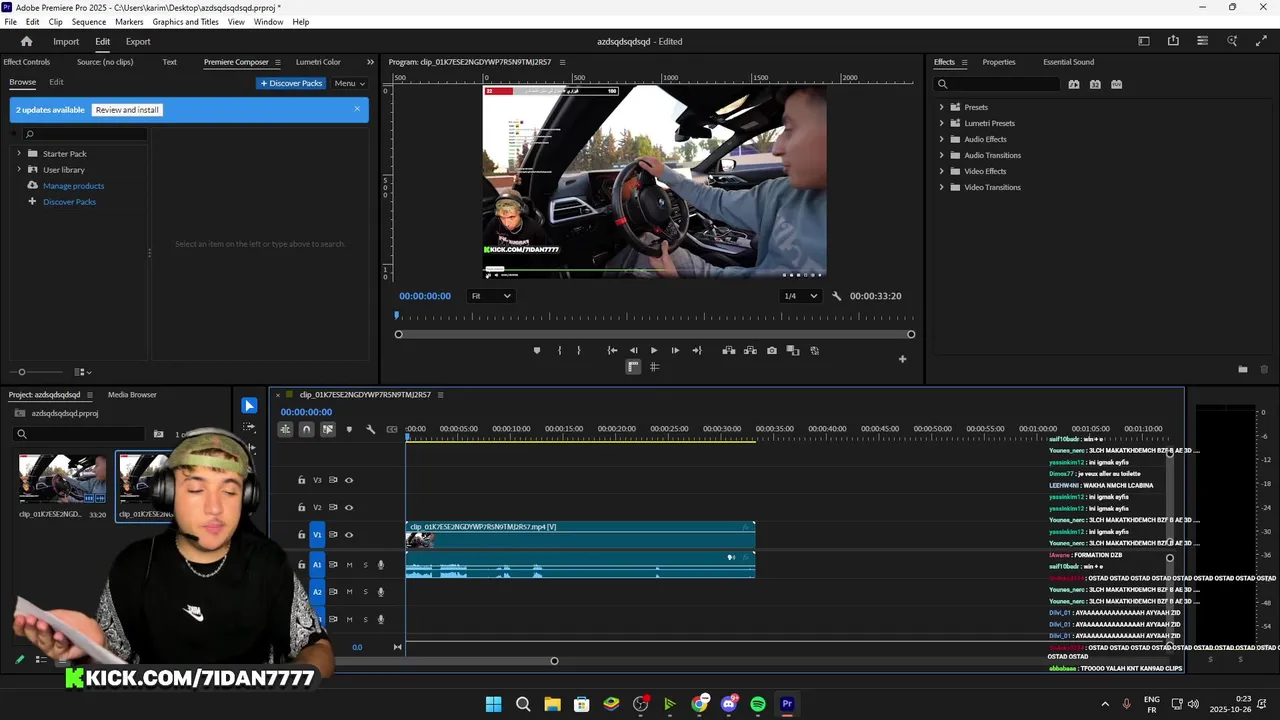The width and height of the screenshot is (1280, 720).
Task: Open the Import workspace
Action: click(x=66, y=41)
